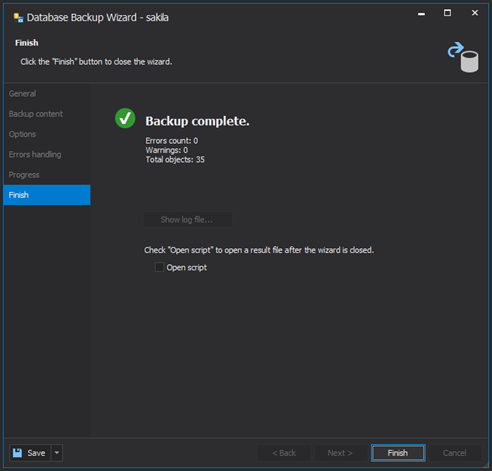Click the Show log file button
This screenshot has width=492, height=471.
[188, 220]
